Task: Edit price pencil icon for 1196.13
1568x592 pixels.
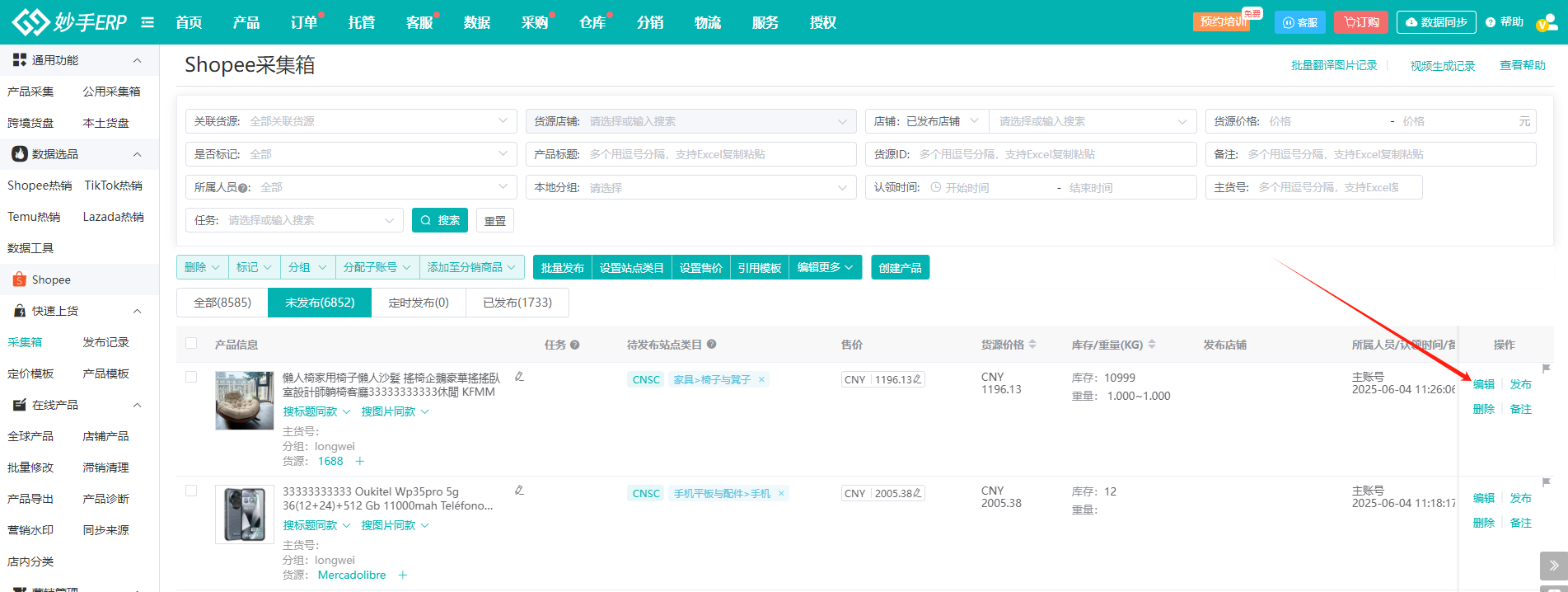Action: [x=917, y=379]
